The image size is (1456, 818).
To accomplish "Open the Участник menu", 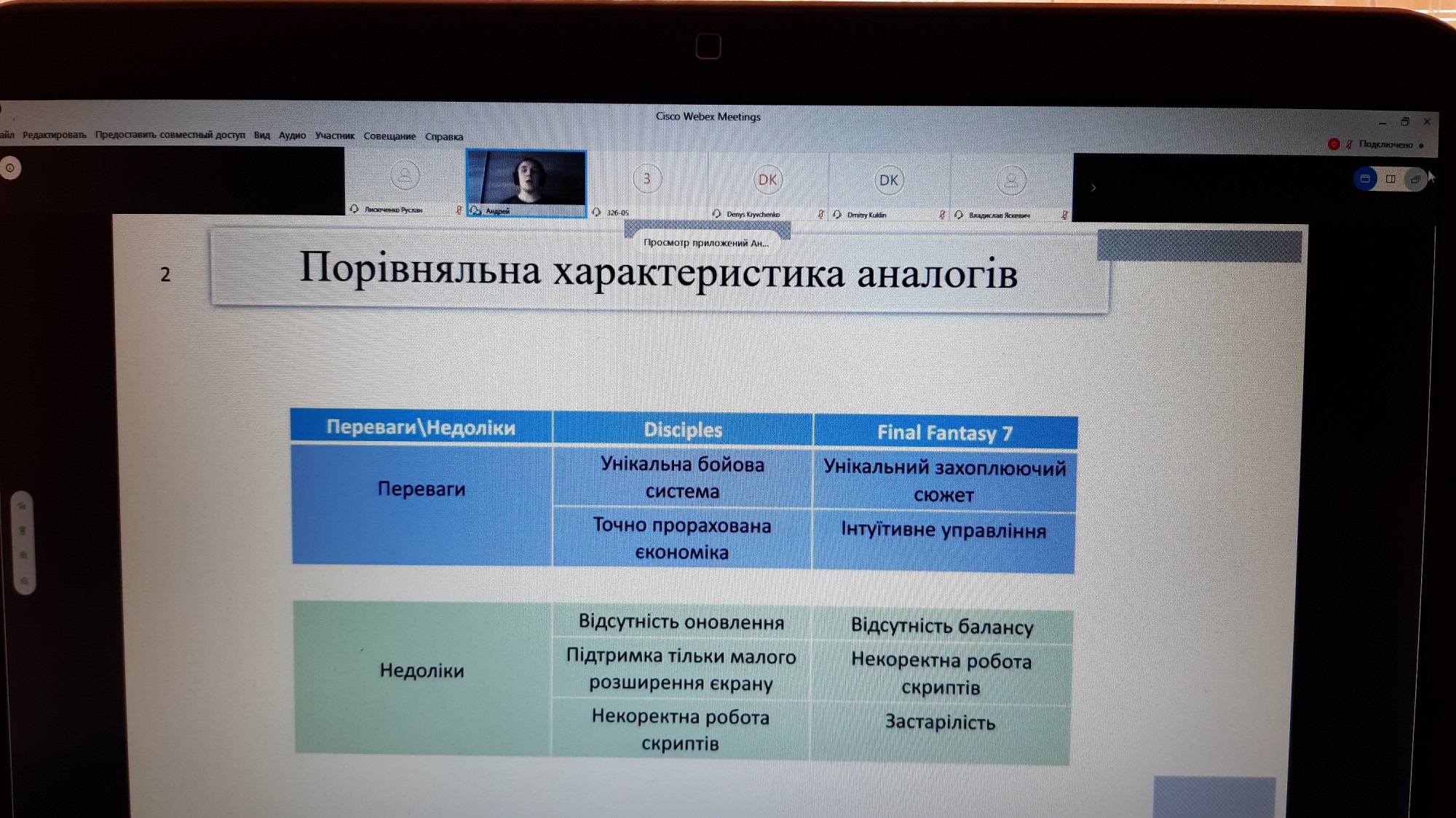I will (x=334, y=135).
